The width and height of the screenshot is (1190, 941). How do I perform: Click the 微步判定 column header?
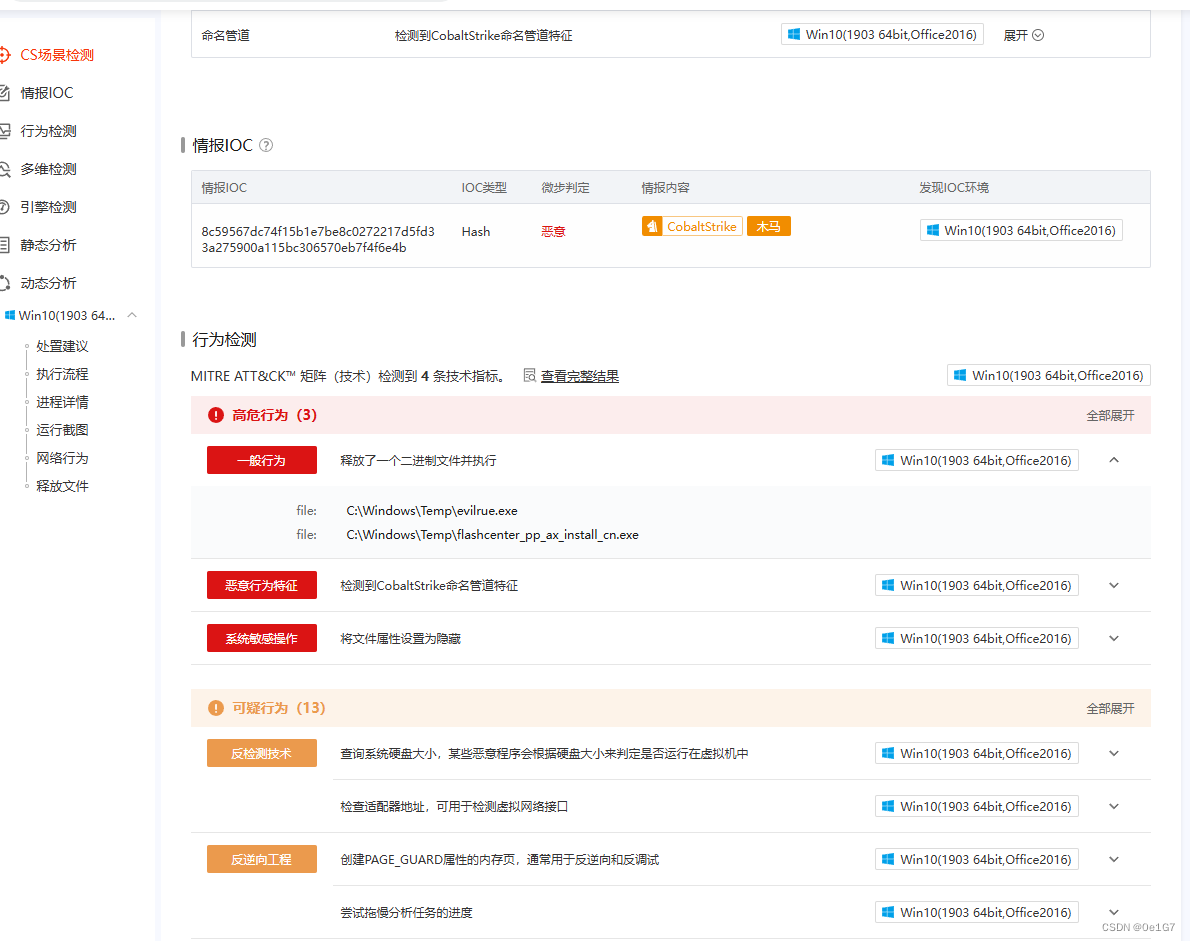coord(565,187)
